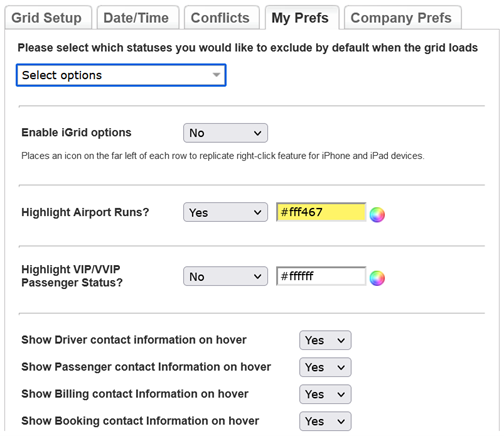Open Highlight VIP/VVIP Passenger Status dropdown
504x436 pixels.
[x=225, y=276]
